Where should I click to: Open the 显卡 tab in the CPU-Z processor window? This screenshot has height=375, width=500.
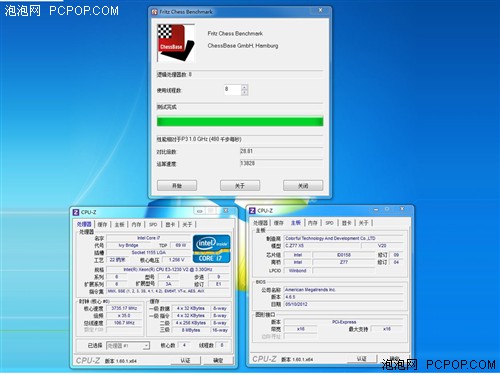click(170, 225)
